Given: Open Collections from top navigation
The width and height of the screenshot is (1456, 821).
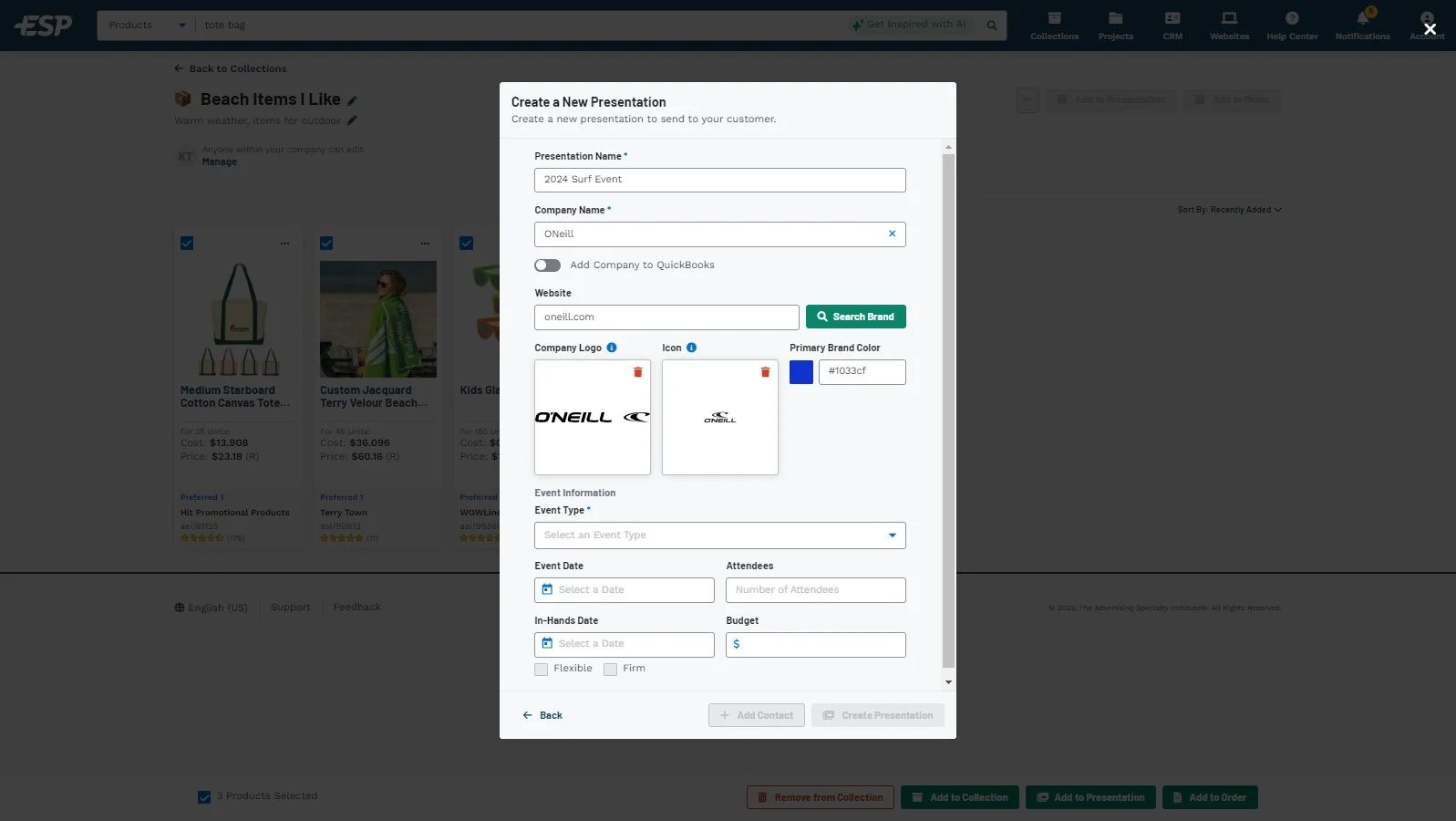Looking at the screenshot, I should click(1054, 26).
